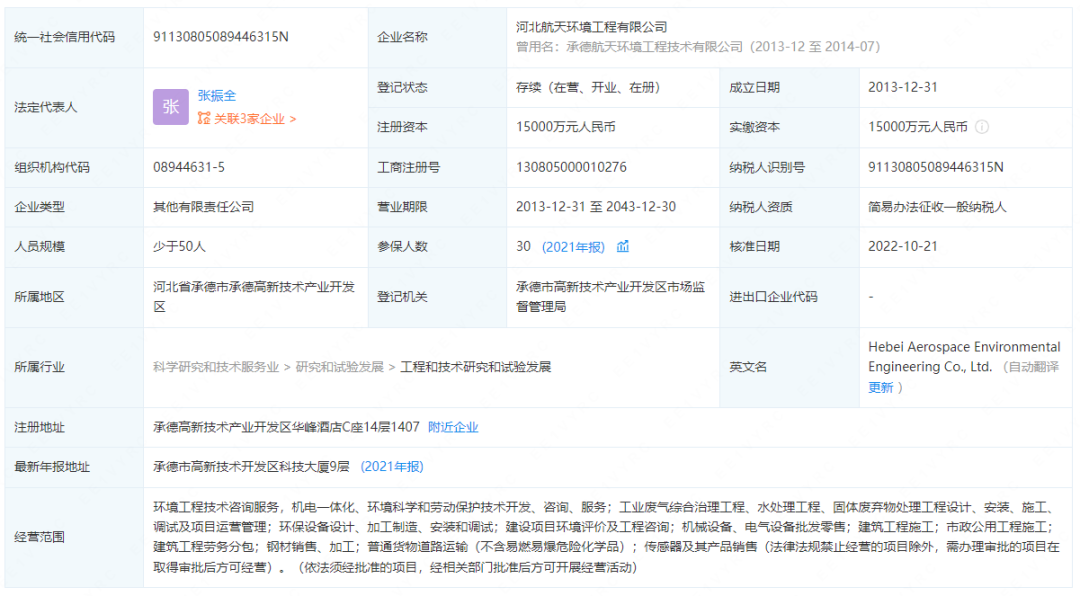Click the info icon beside 实缴资本 amount
The image size is (1080, 596).
coord(982,127)
